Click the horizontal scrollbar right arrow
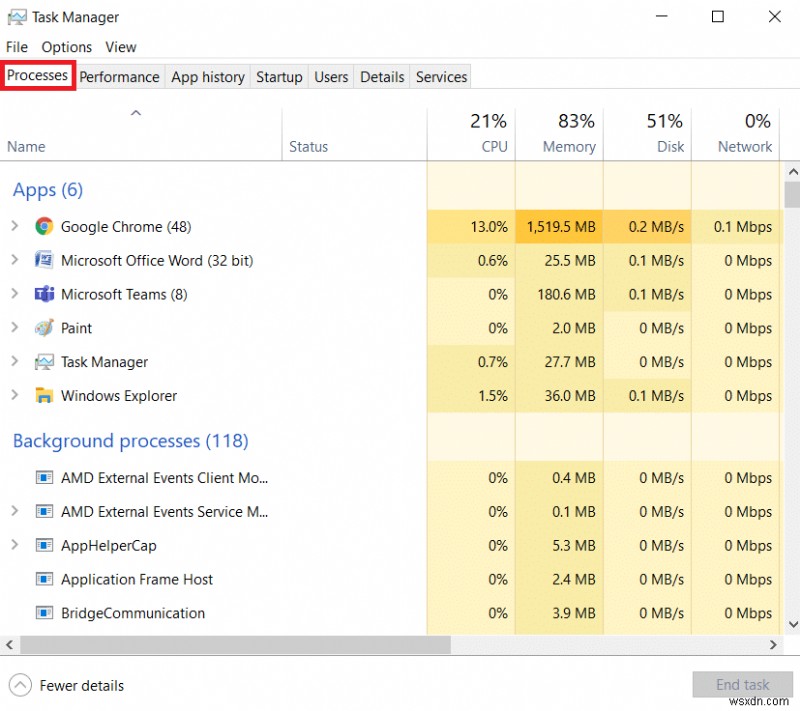 [x=774, y=645]
